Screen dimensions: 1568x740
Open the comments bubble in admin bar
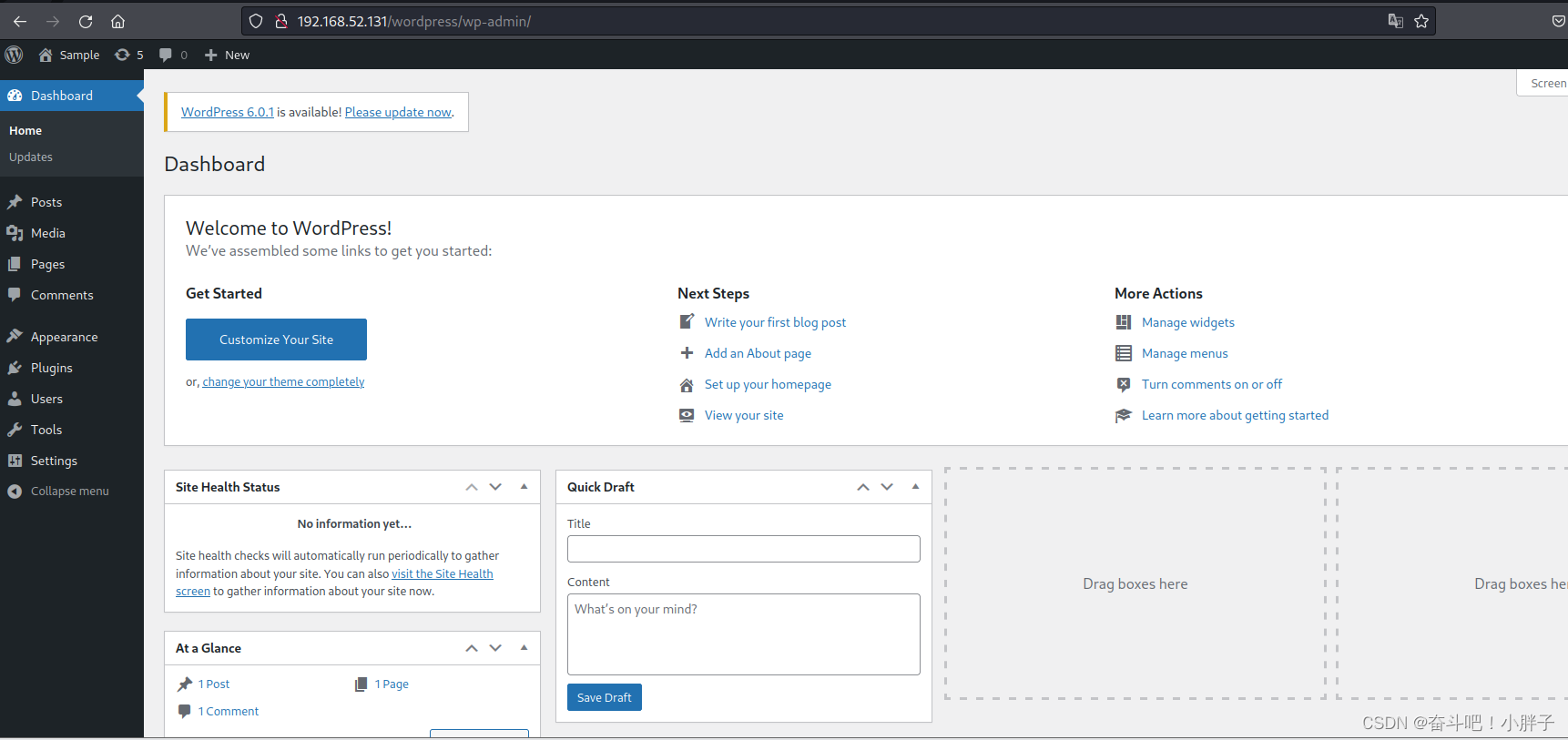(165, 55)
